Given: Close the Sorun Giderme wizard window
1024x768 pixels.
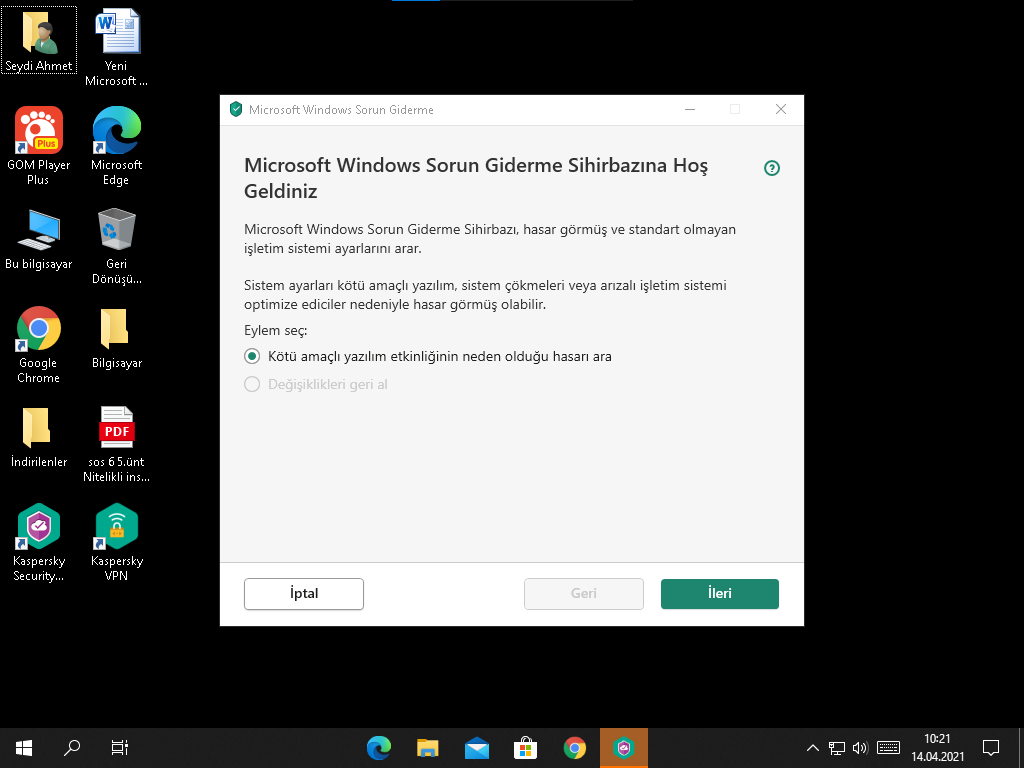Looking at the screenshot, I should pos(780,109).
